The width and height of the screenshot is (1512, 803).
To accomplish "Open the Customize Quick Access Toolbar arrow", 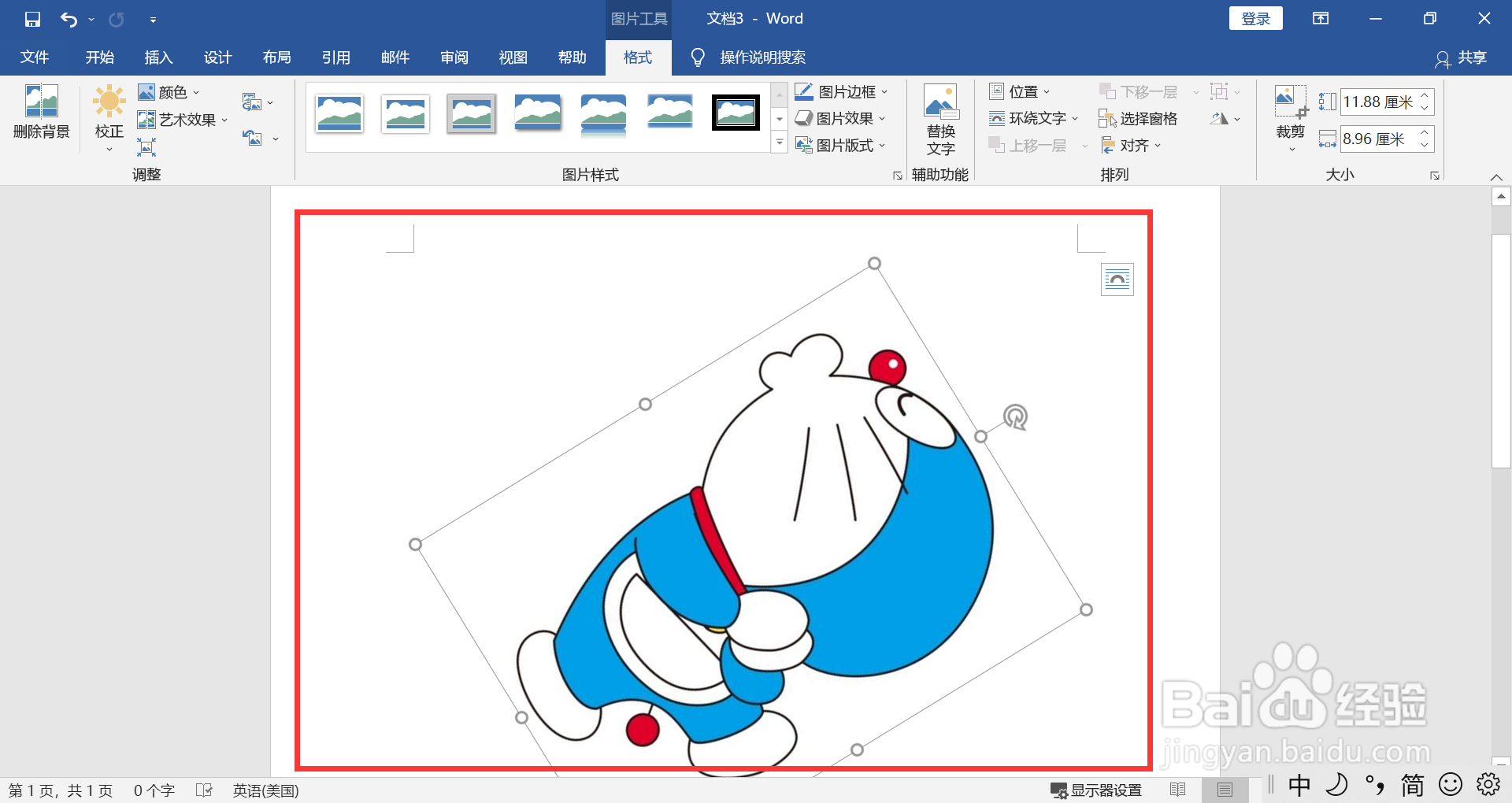I will [153, 20].
